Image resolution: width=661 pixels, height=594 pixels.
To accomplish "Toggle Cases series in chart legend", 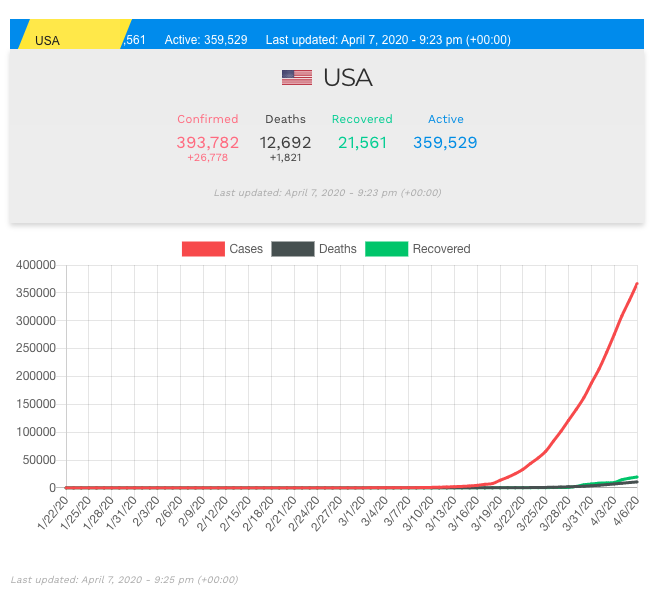I will (203, 249).
